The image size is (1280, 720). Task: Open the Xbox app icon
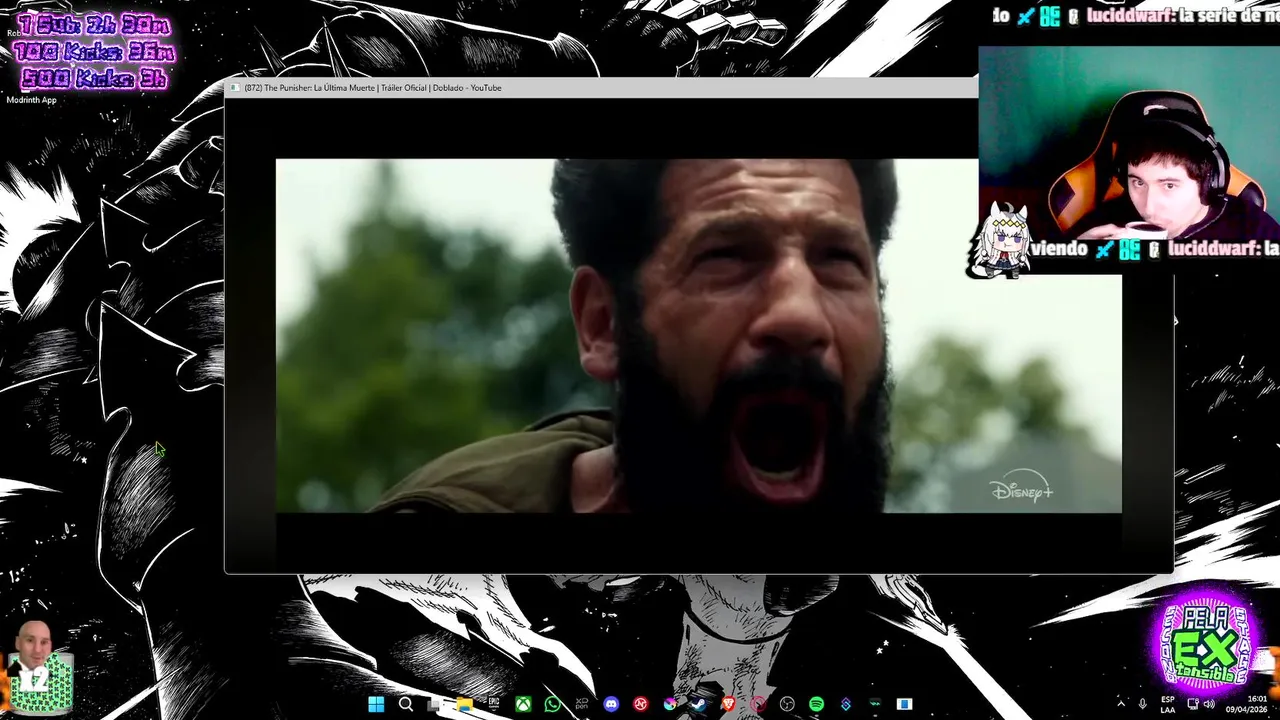click(523, 704)
